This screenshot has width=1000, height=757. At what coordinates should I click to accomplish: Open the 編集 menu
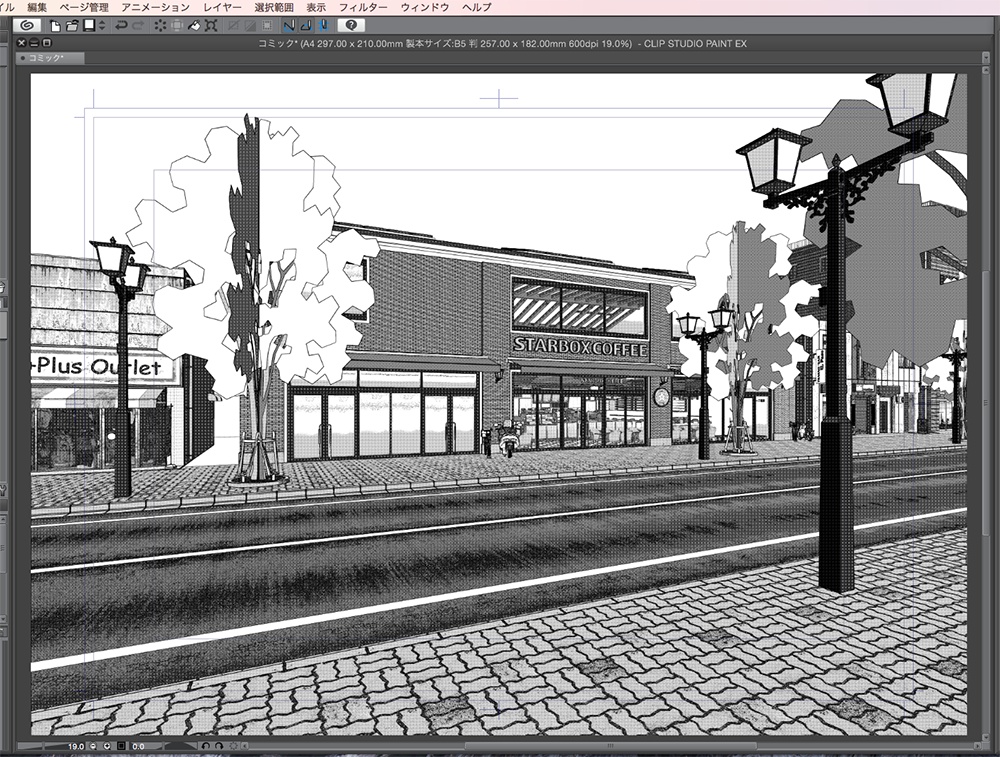(x=37, y=7)
